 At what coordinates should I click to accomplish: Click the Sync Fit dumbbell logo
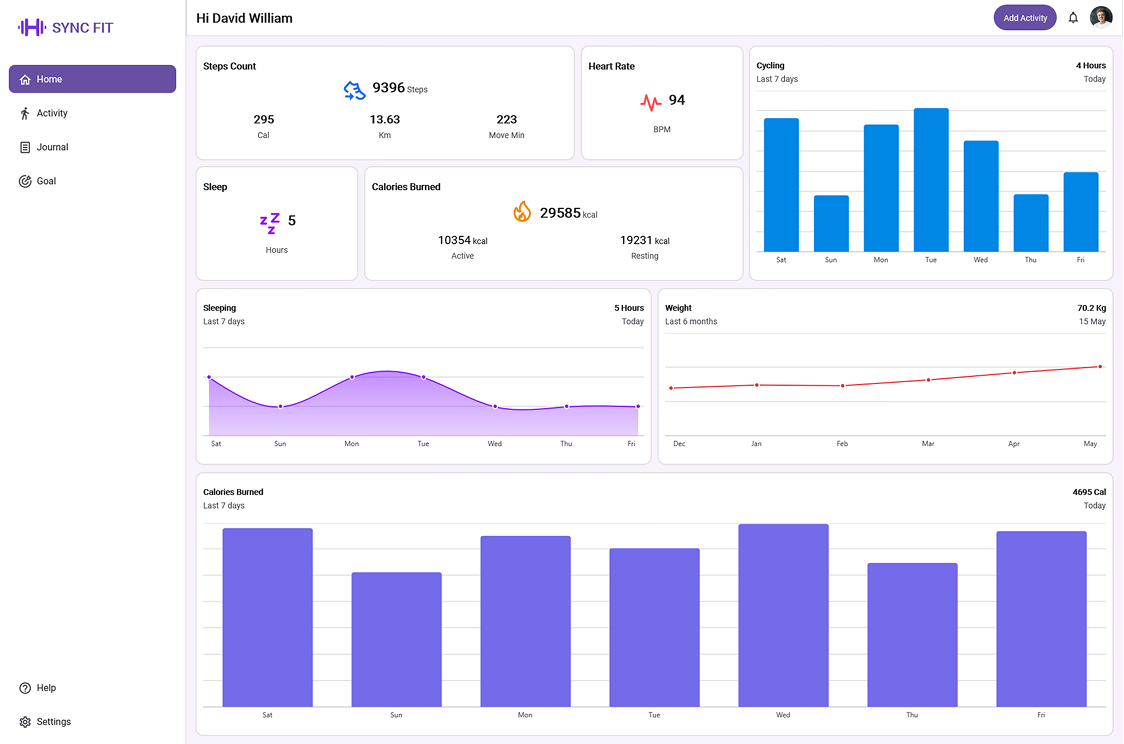[32, 27]
